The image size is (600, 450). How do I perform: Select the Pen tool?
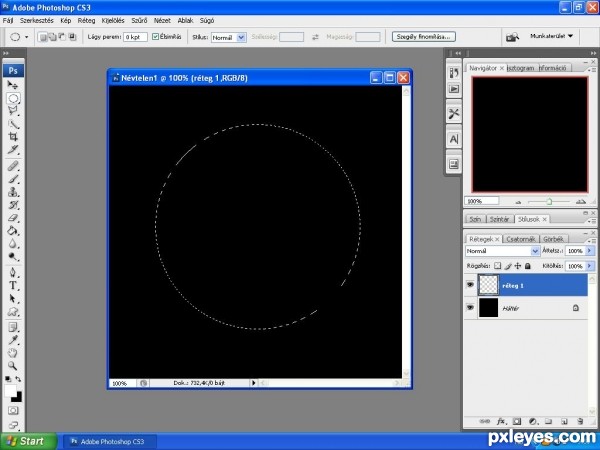[13, 272]
